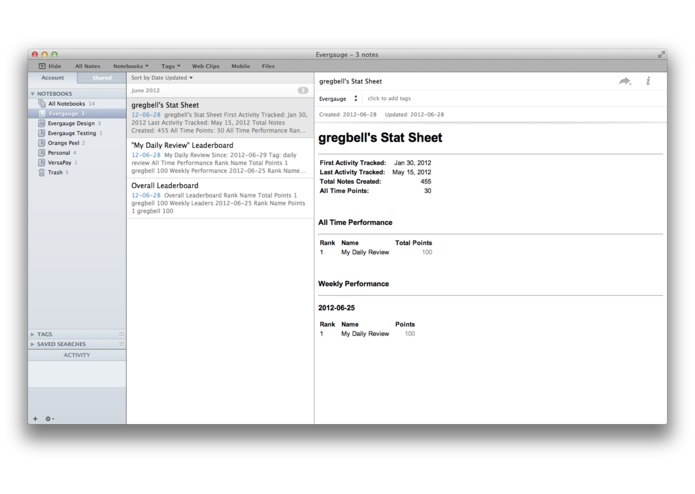Click the 'Created: 2012-06-28' text
Screen dimensions: 695x494
[x=348, y=114]
